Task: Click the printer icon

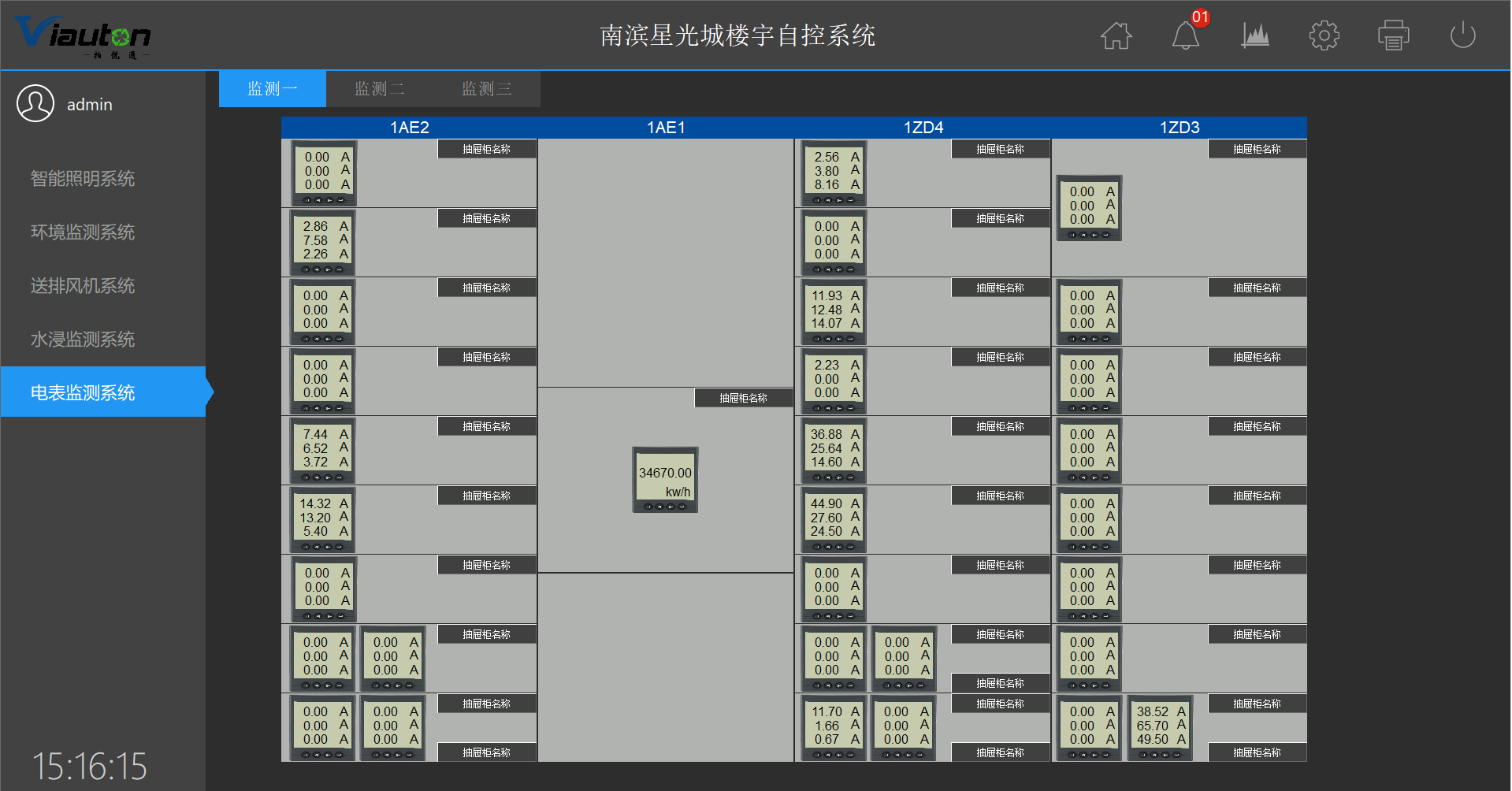Action: pyautogui.click(x=1393, y=35)
